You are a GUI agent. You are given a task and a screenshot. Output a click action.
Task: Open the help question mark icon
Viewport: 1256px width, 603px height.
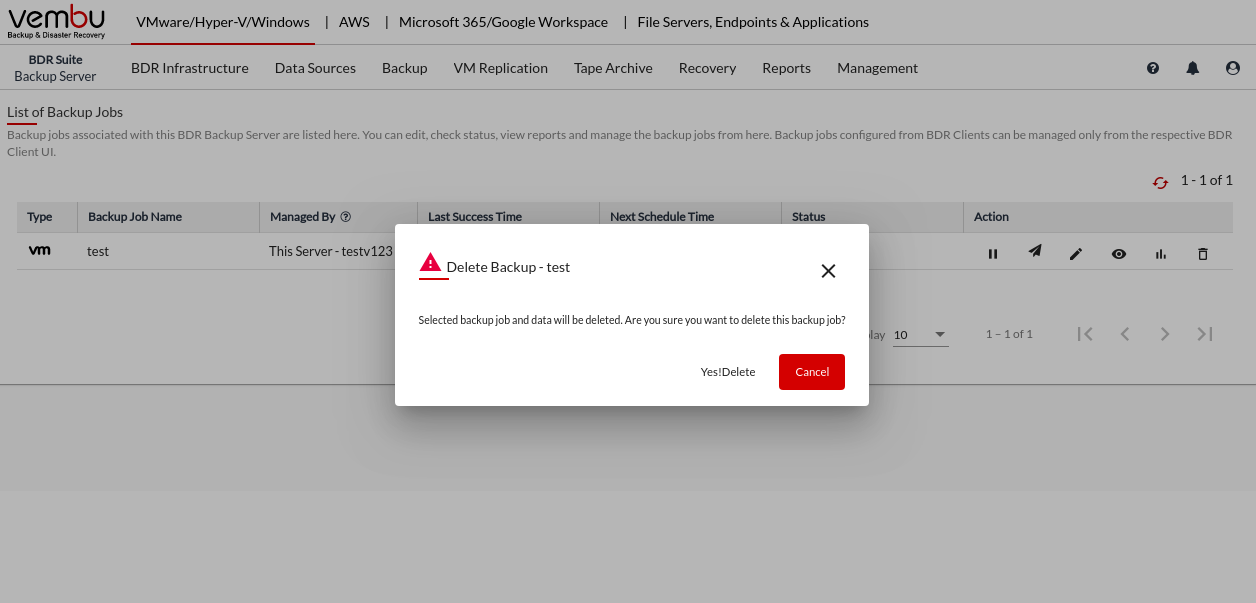pos(1153,68)
